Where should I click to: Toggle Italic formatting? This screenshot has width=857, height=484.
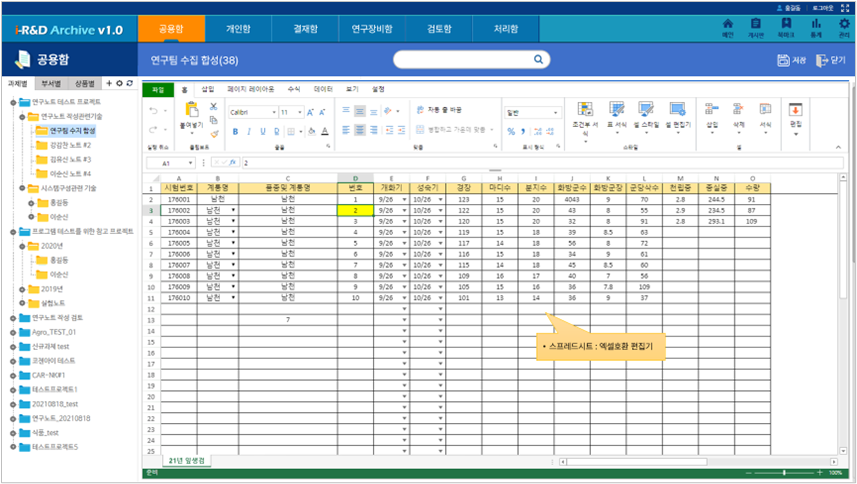tap(249, 131)
